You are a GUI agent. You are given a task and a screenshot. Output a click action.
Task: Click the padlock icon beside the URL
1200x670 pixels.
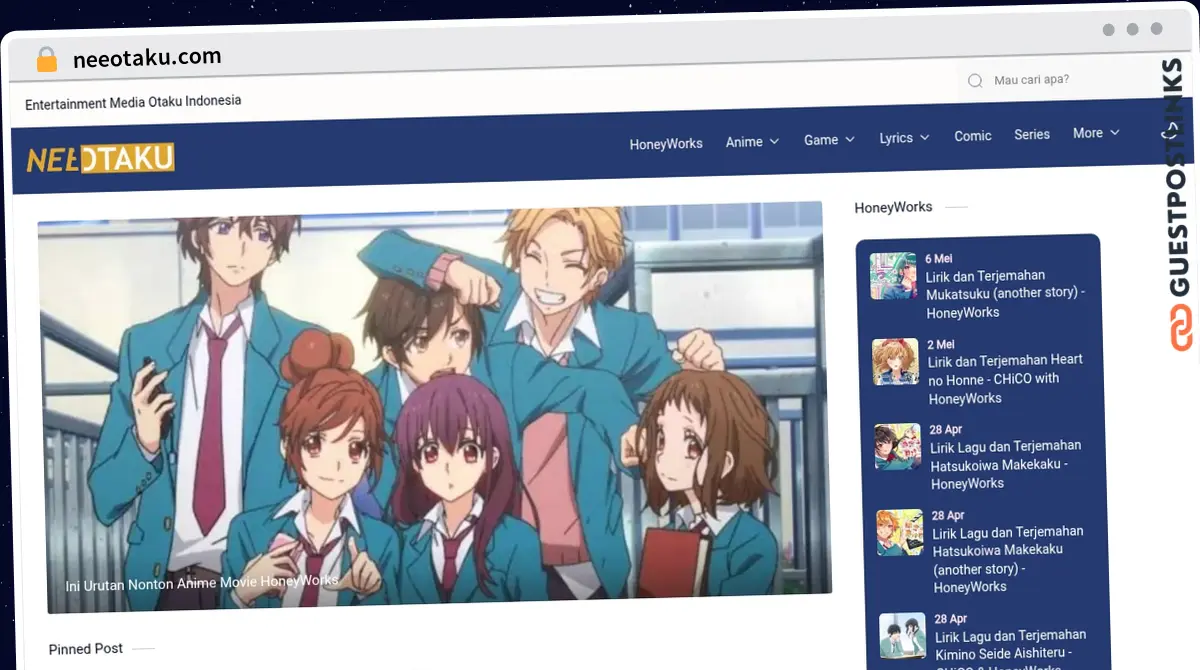pos(46,59)
